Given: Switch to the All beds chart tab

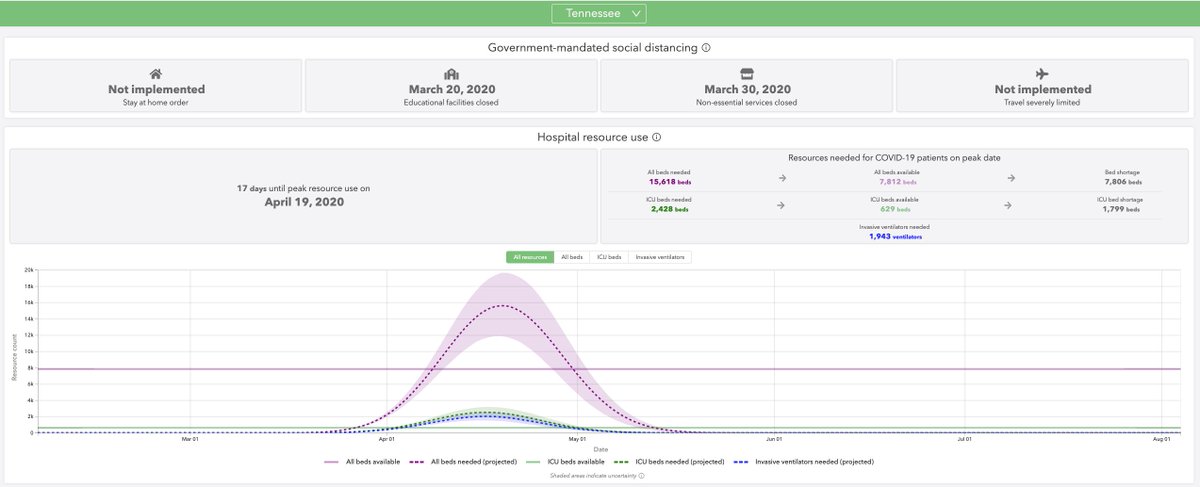Looking at the screenshot, I should [x=572, y=257].
